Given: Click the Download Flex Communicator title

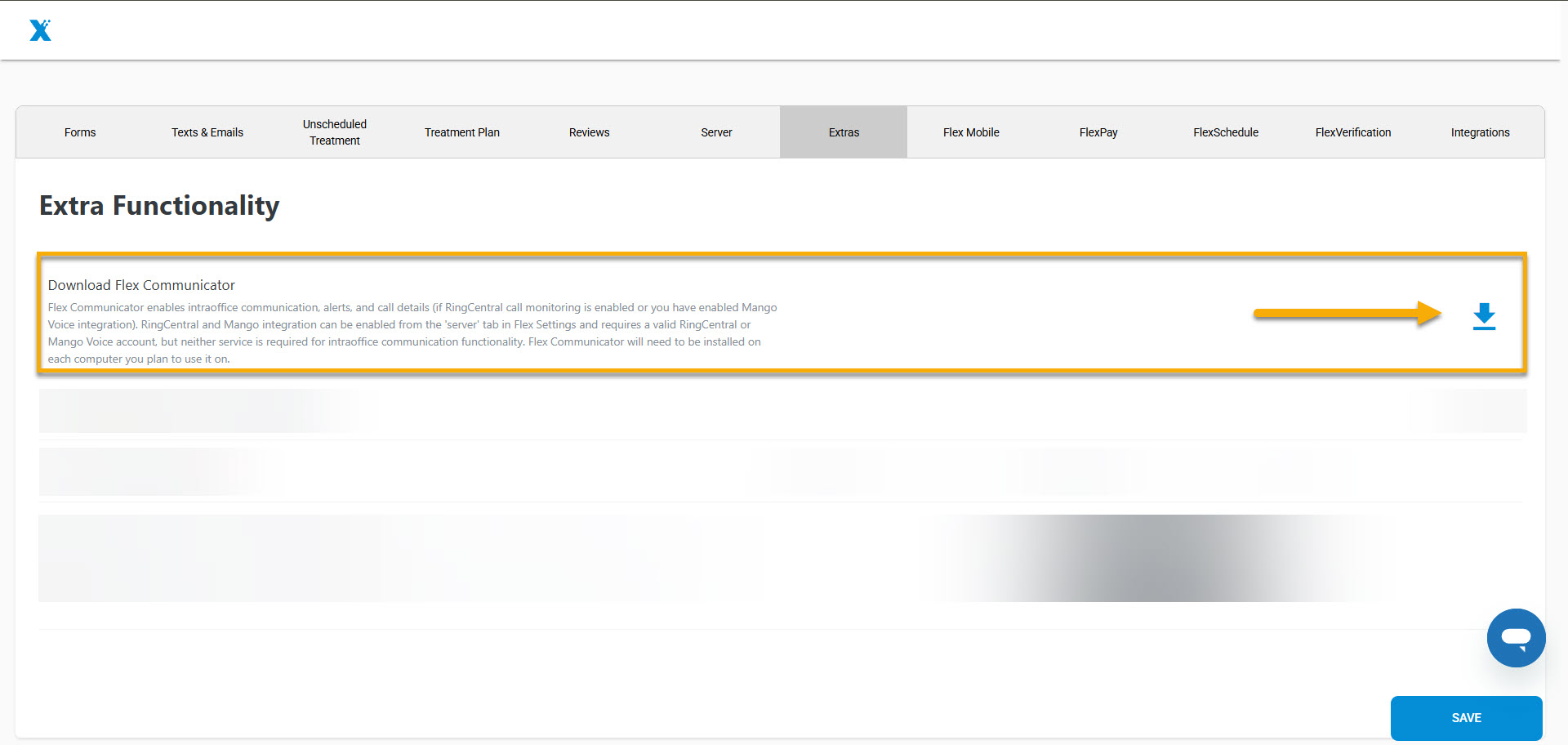Looking at the screenshot, I should (141, 285).
